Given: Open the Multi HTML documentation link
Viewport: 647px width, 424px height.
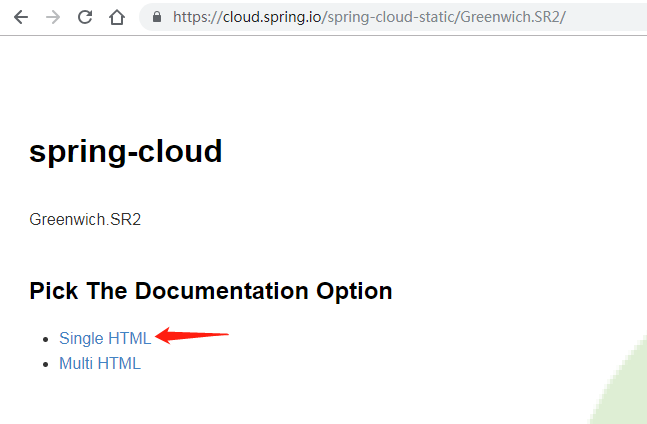Looking at the screenshot, I should point(100,363).
